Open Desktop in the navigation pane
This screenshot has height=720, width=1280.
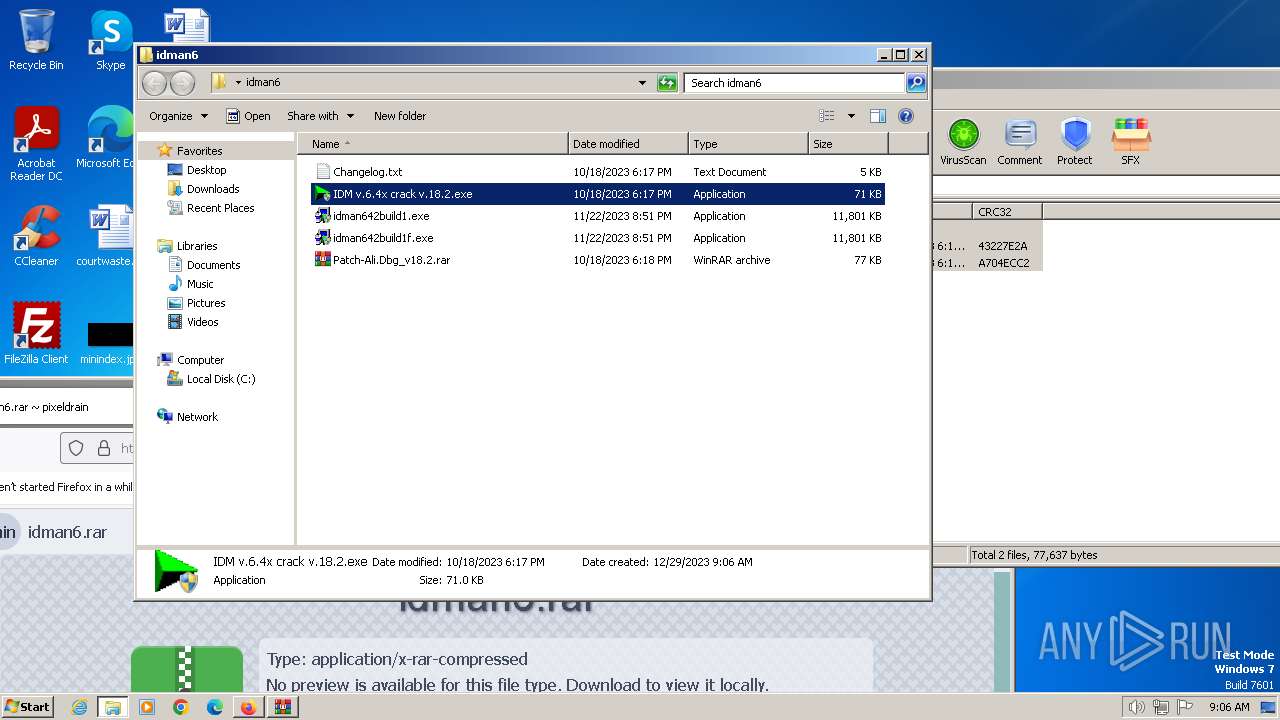(206, 170)
